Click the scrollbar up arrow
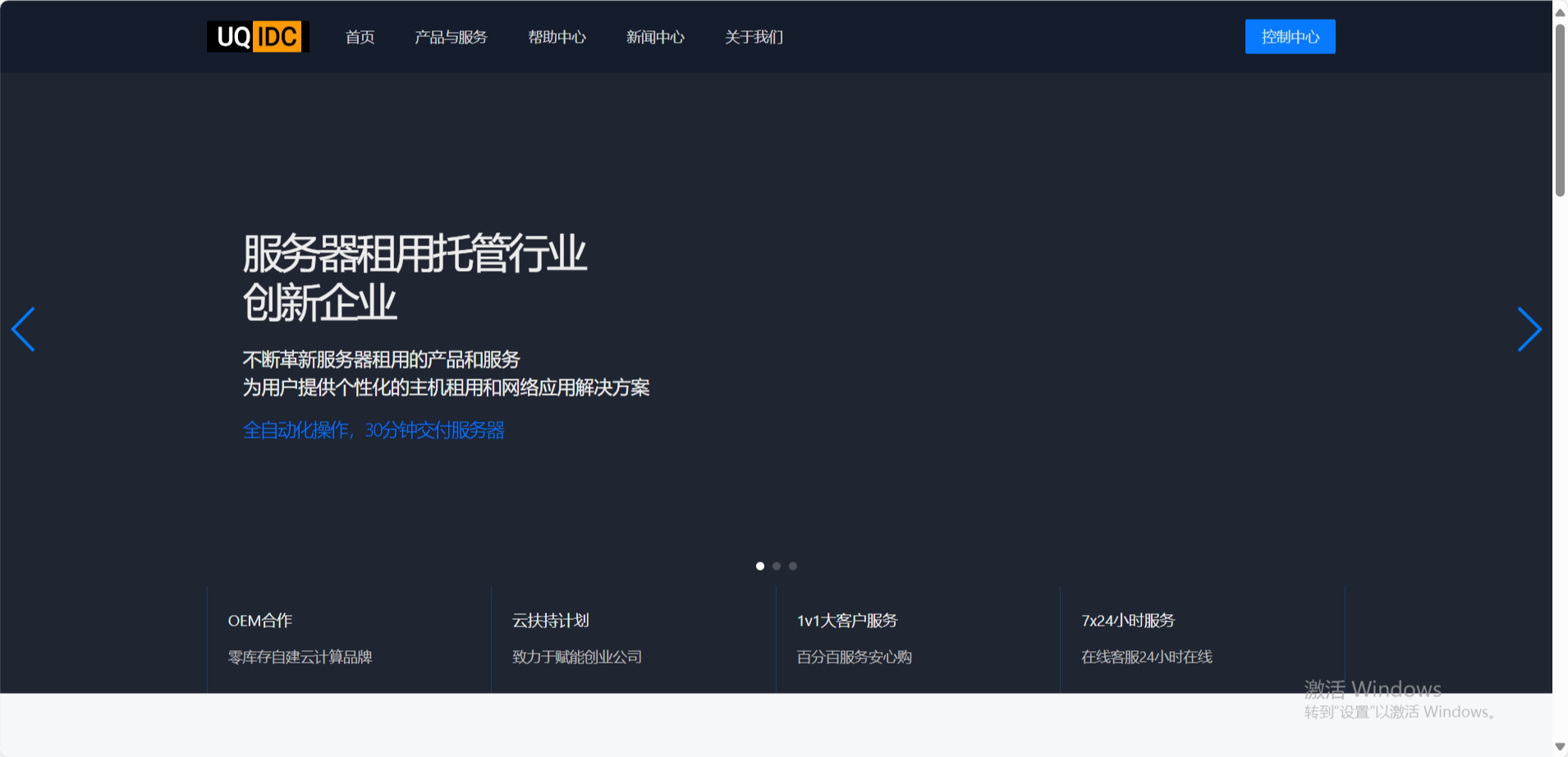This screenshot has width=1568, height=757. pos(1560,11)
